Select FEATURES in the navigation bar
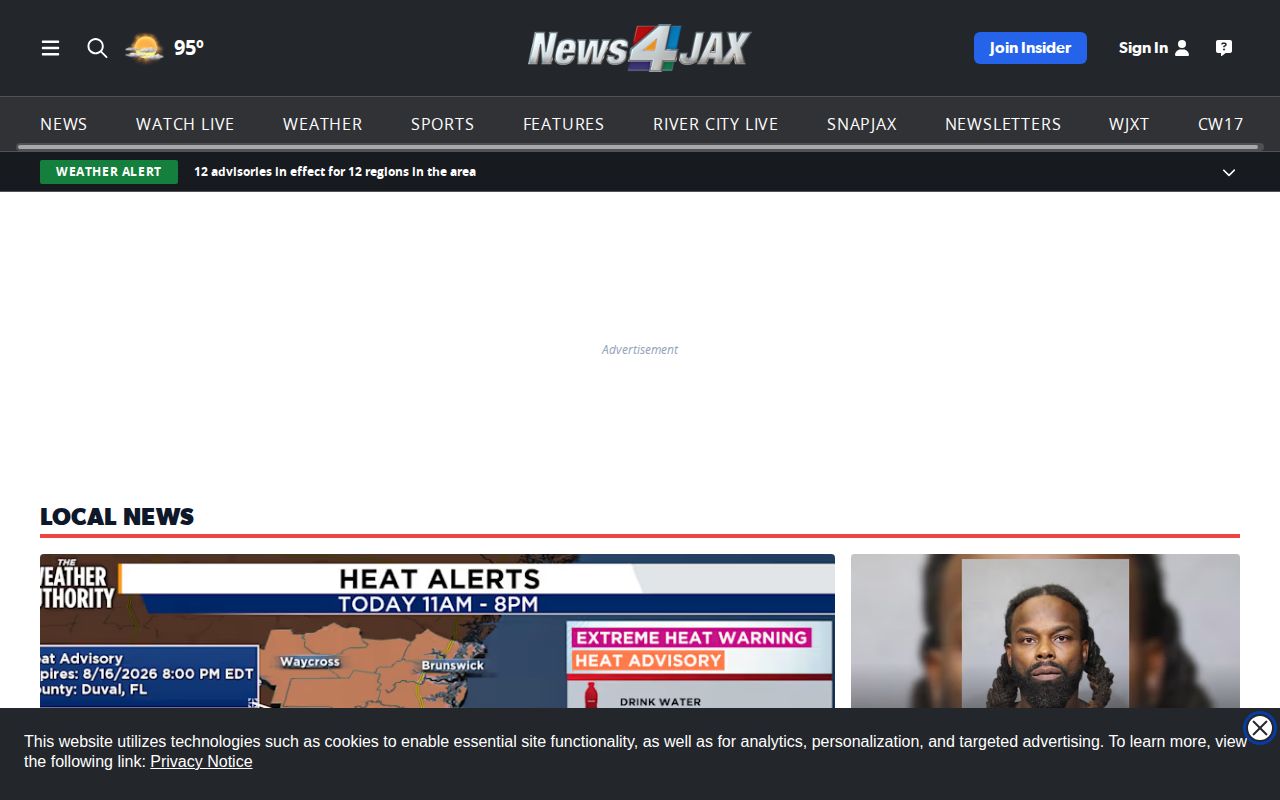The image size is (1280, 800). tap(564, 124)
